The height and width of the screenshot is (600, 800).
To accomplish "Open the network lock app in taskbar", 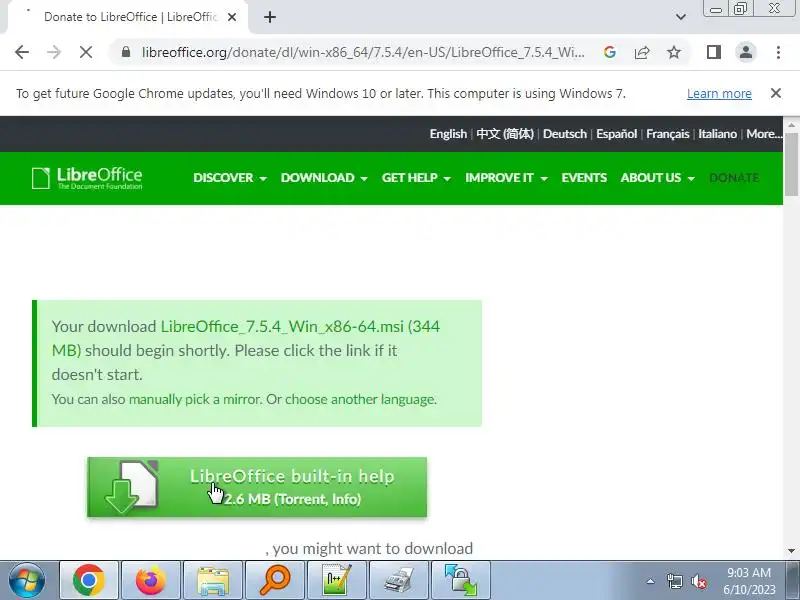I will tap(461, 581).
